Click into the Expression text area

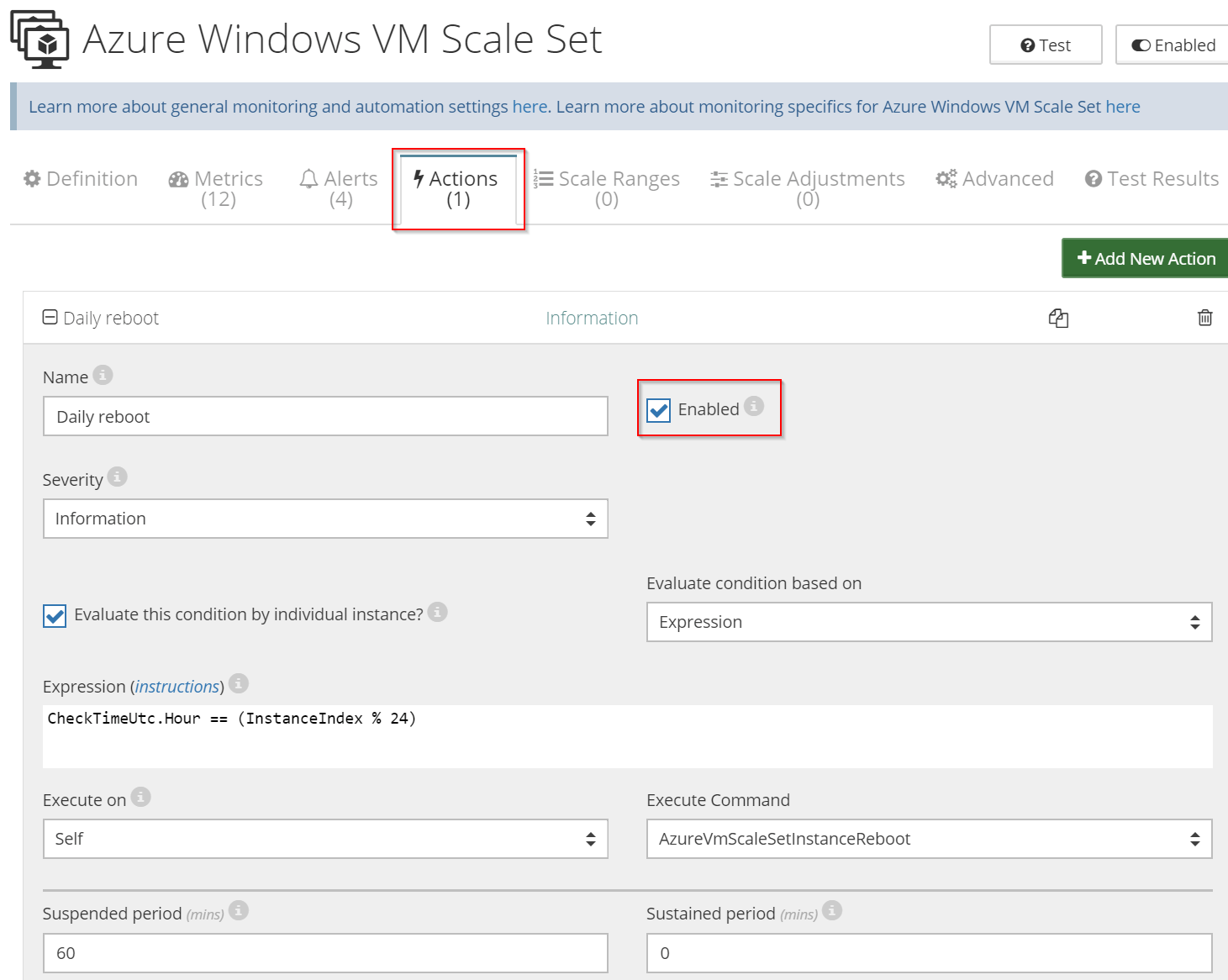point(627,736)
